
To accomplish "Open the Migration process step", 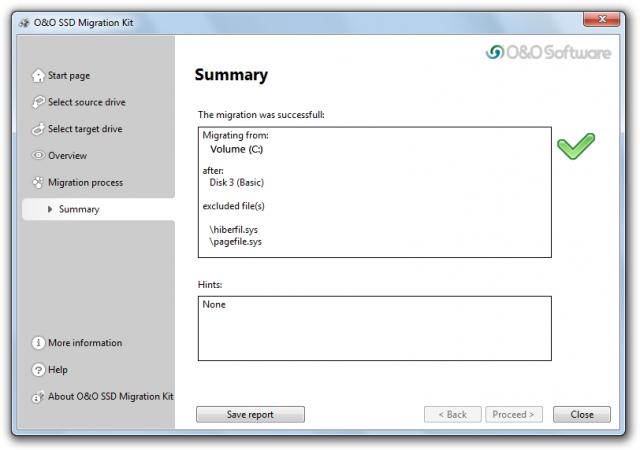I will tap(85, 183).
